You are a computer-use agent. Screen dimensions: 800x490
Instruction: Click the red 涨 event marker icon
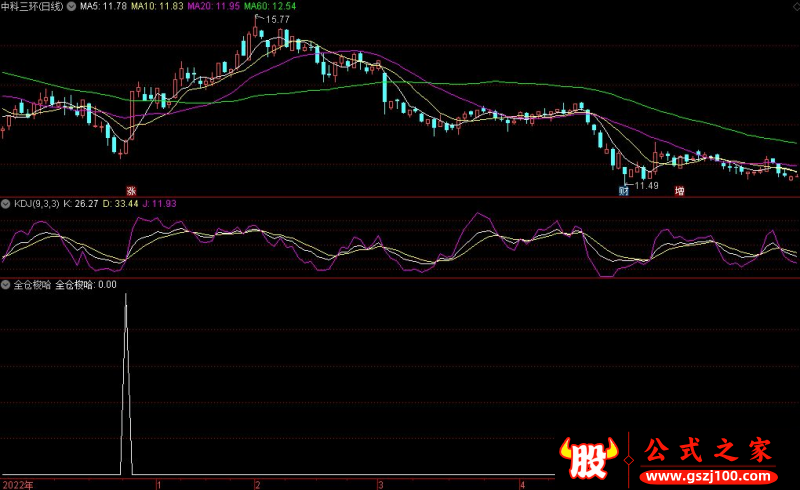pos(129,190)
